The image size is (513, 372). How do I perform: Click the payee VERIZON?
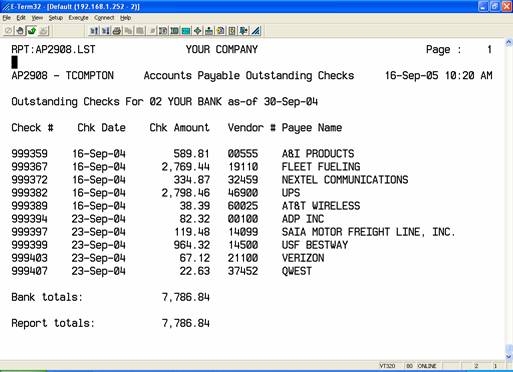303,258
